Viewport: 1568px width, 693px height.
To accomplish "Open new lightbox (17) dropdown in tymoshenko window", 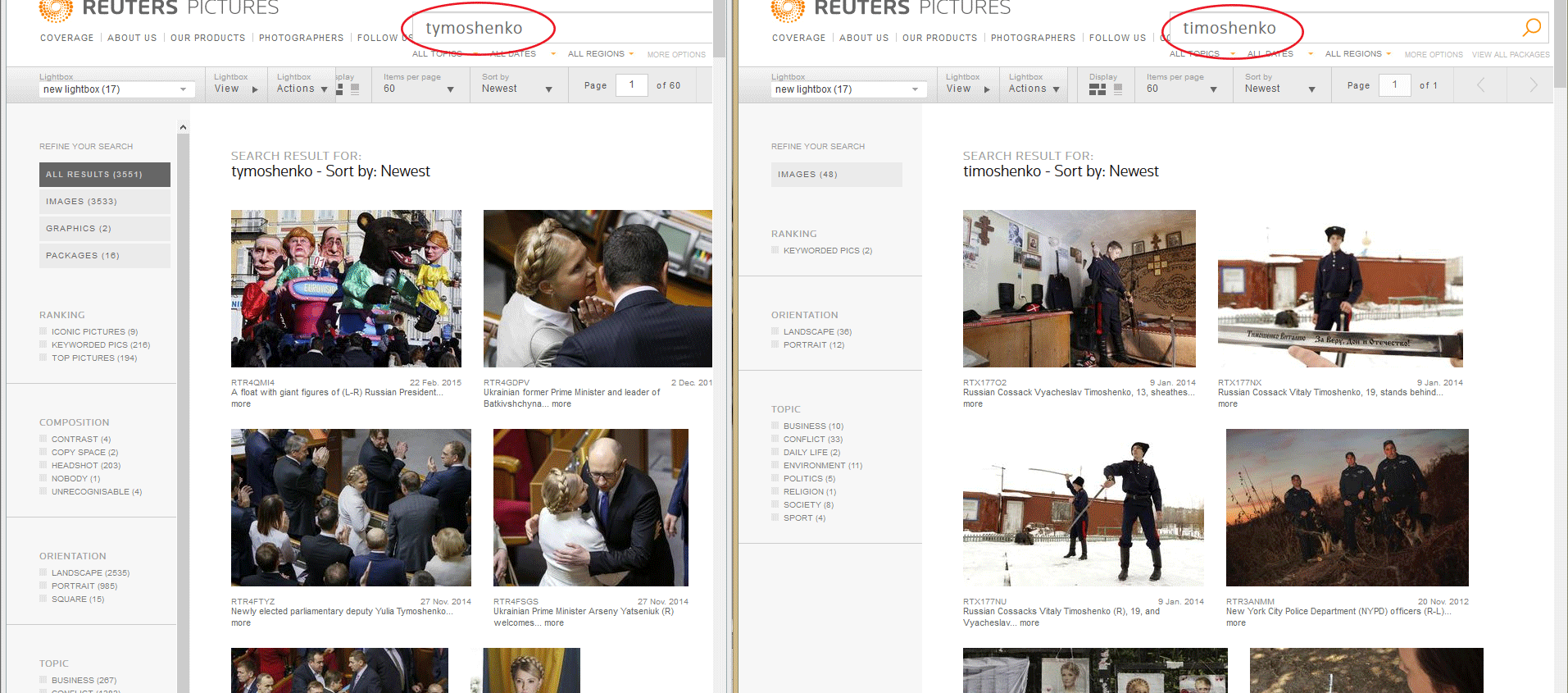I will click(116, 89).
